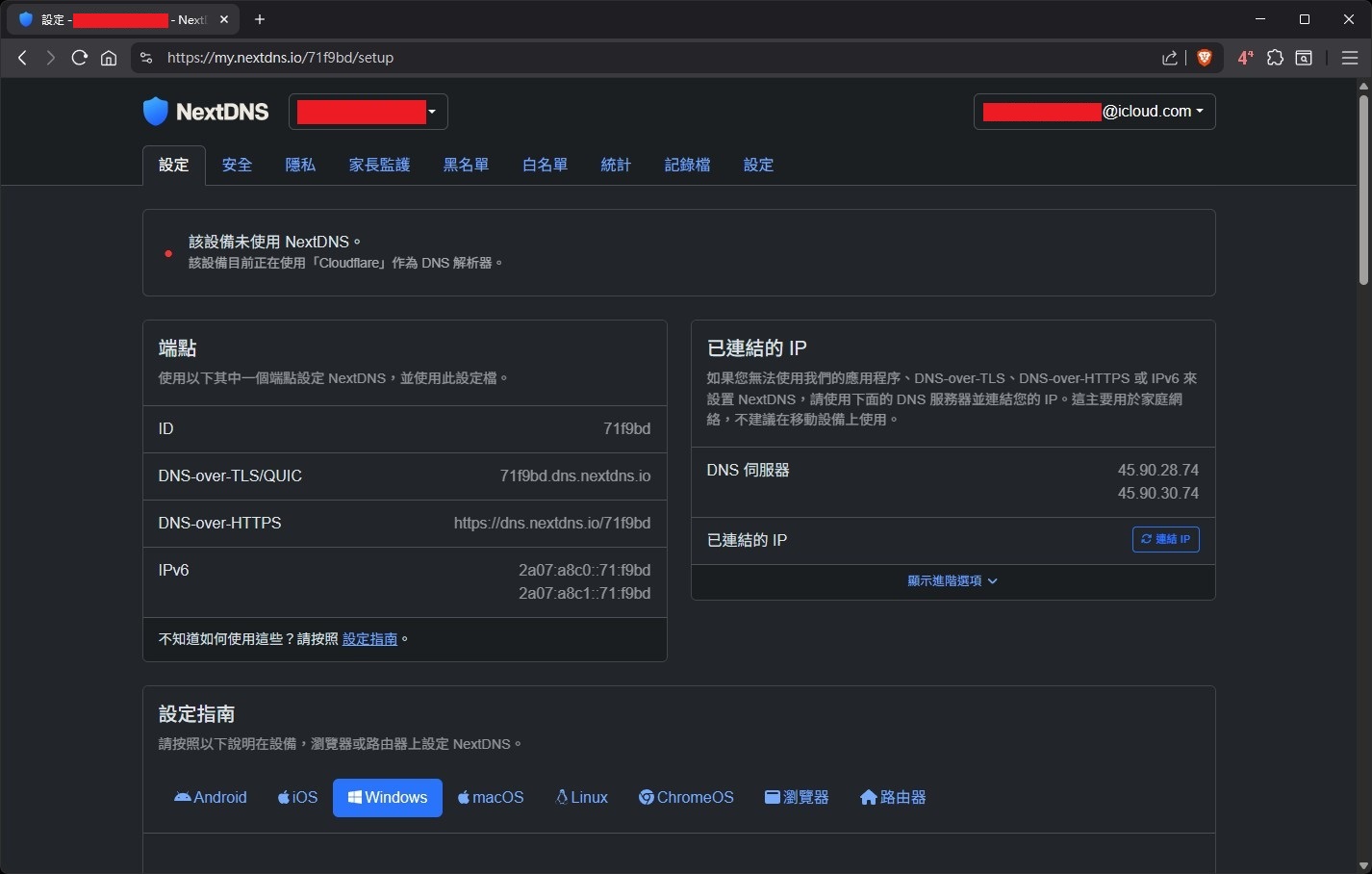
Task: Click DNS server address 45.90.30.74
Action: click(1157, 493)
